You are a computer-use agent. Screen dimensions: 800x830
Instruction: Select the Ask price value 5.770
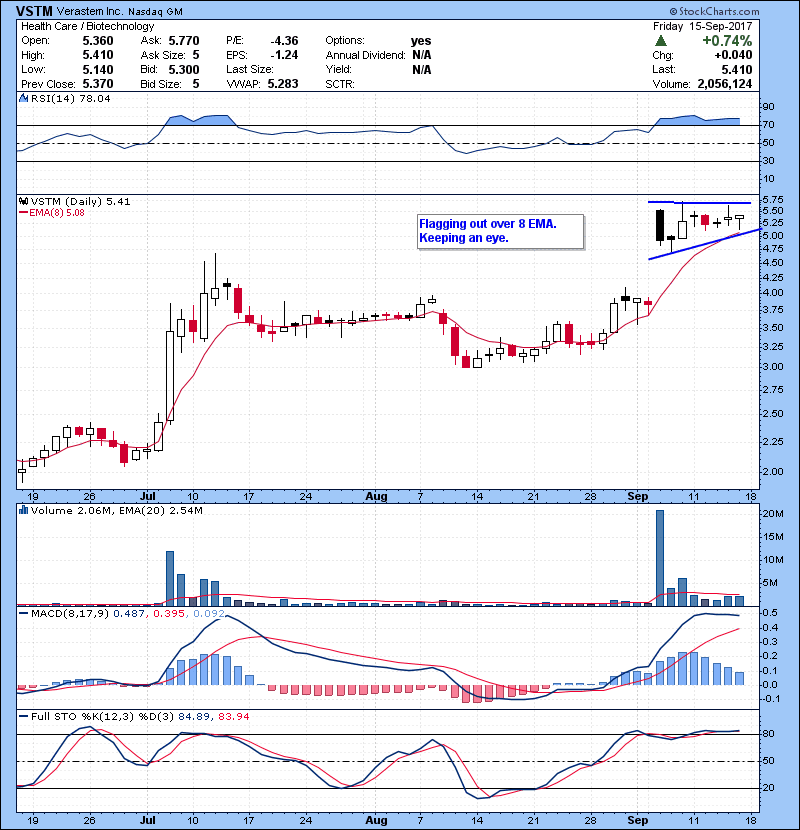pyautogui.click(x=184, y=41)
